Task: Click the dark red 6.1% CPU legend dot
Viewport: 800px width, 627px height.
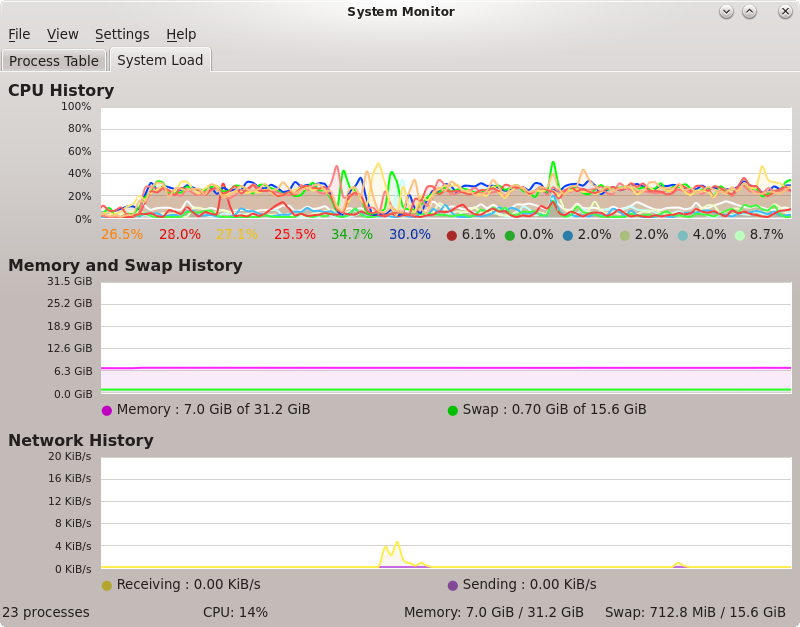Action: pyautogui.click(x=452, y=236)
